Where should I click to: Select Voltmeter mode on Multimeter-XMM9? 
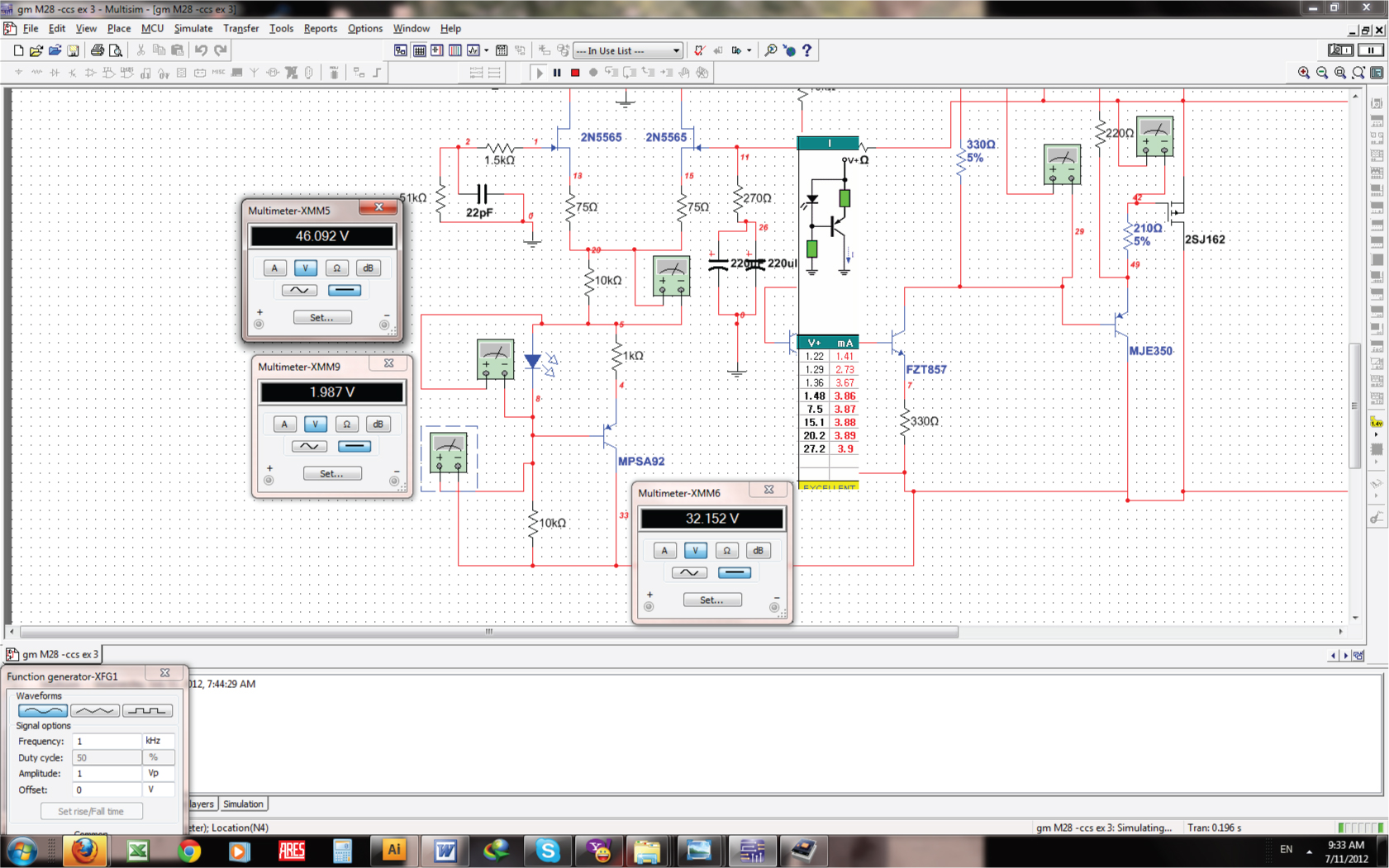[315, 424]
